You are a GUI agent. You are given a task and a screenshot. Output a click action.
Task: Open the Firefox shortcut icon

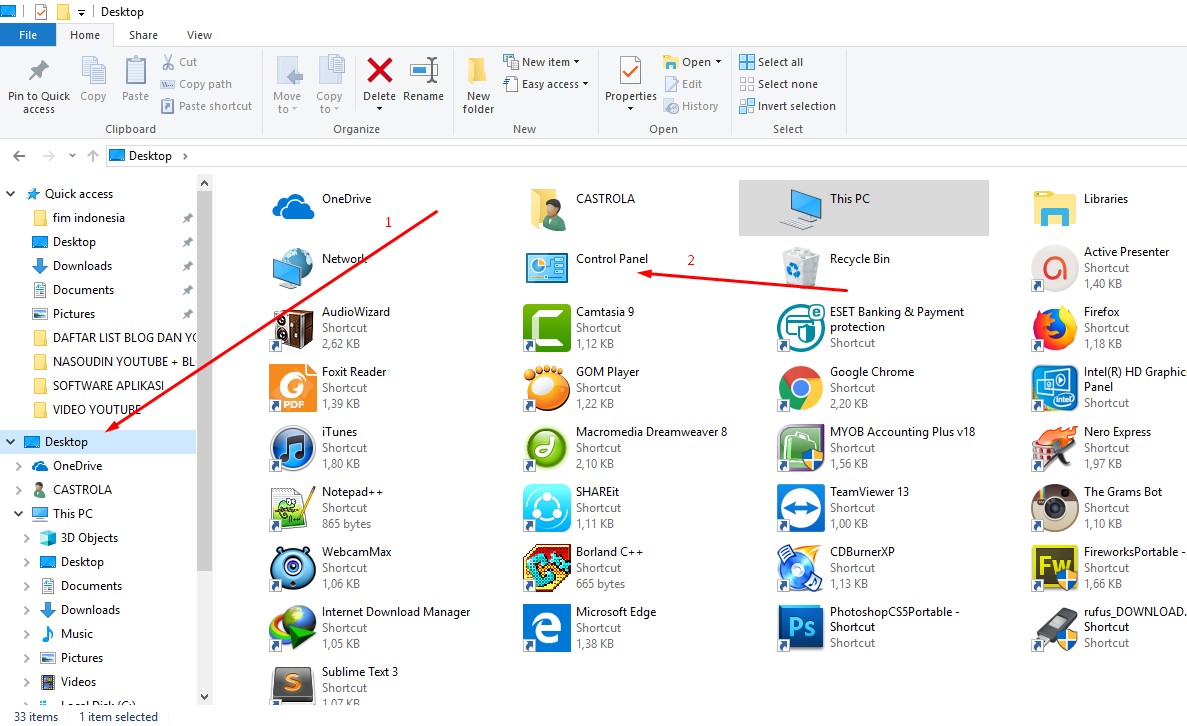pyautogui.click(x=1055, y=328)
